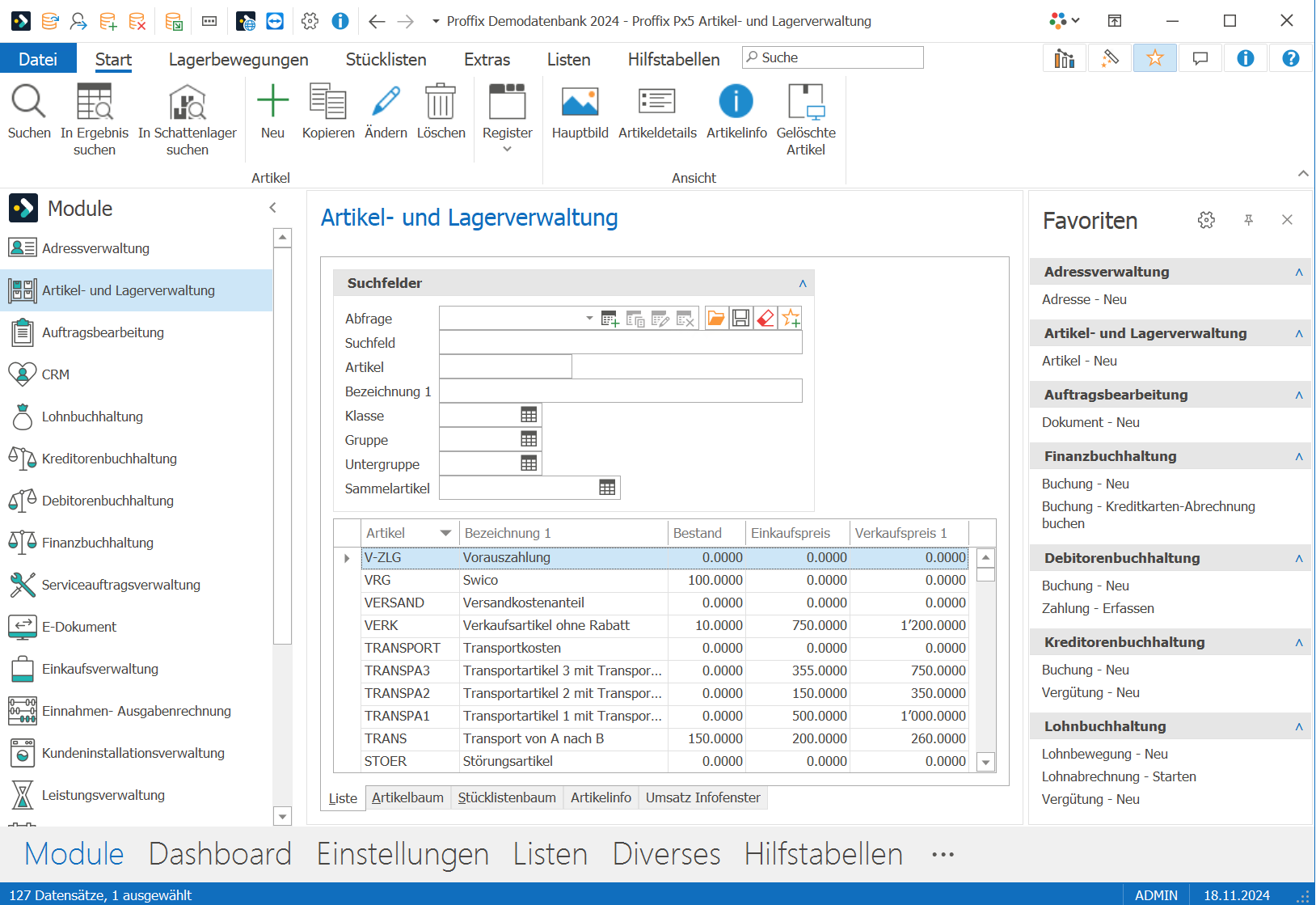Create new article with Neu plus icon
Viewport: 1316px width, 905px height.
(272, 102)
